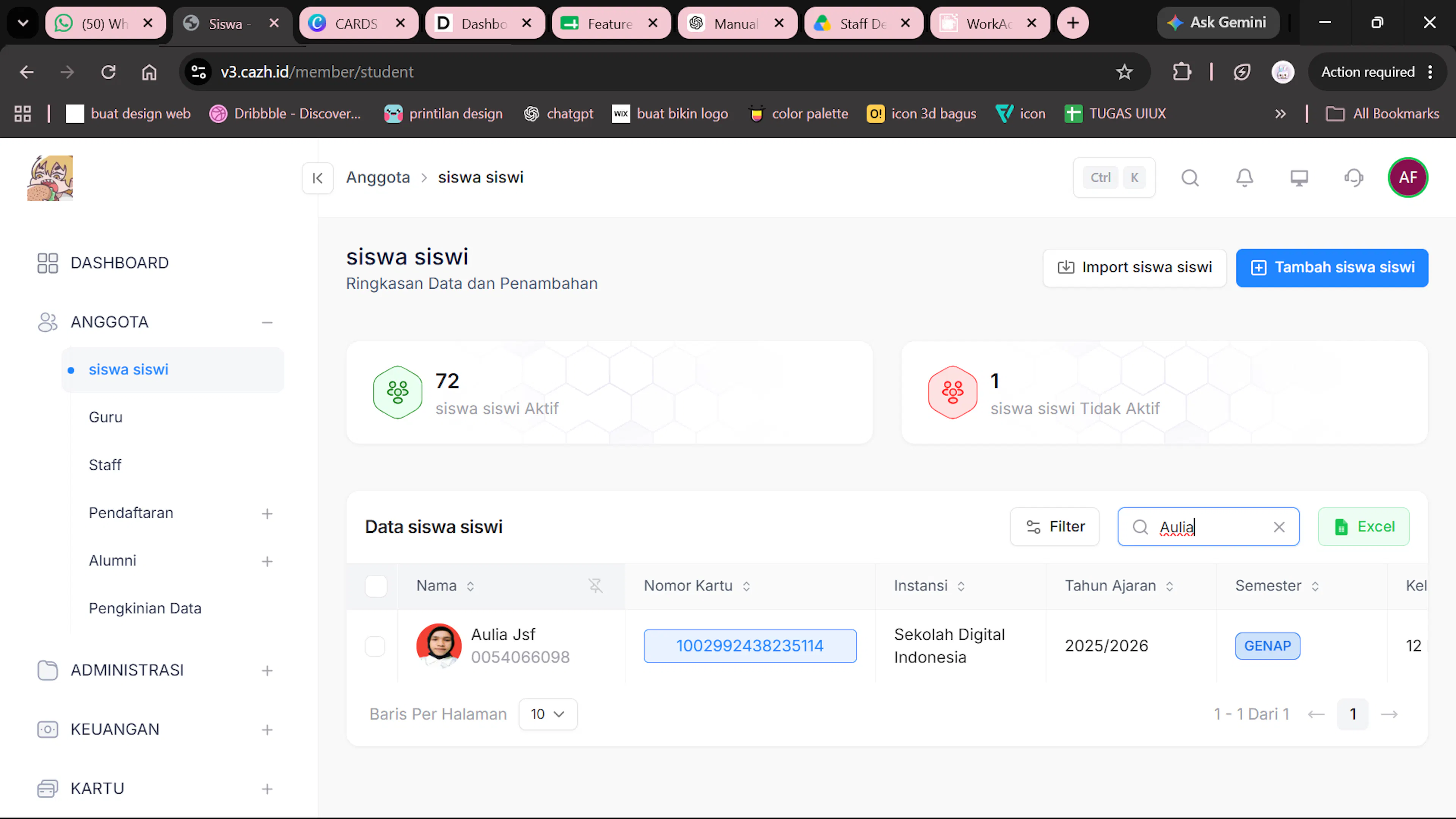Reload the current page
Image resolution: width=1456 pixels, height=819 pixels.
(x=108, y=72)
